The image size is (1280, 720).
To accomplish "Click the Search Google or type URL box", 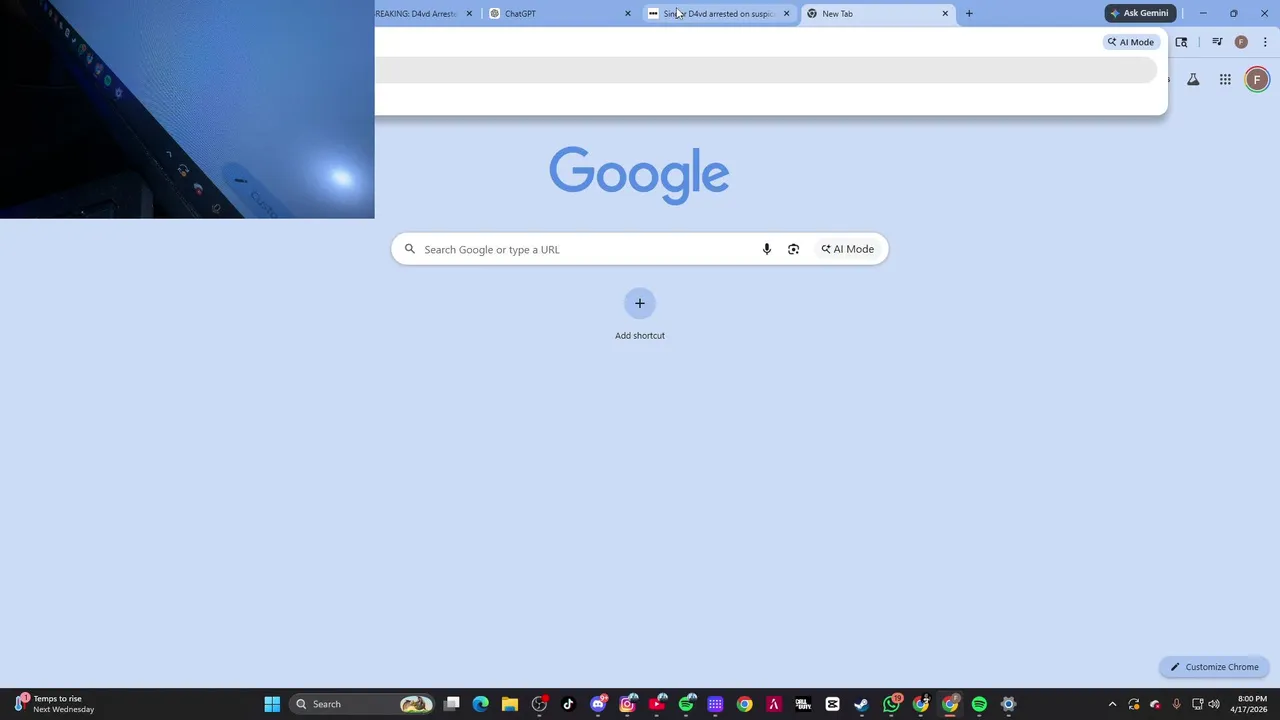I will point(640,249).
